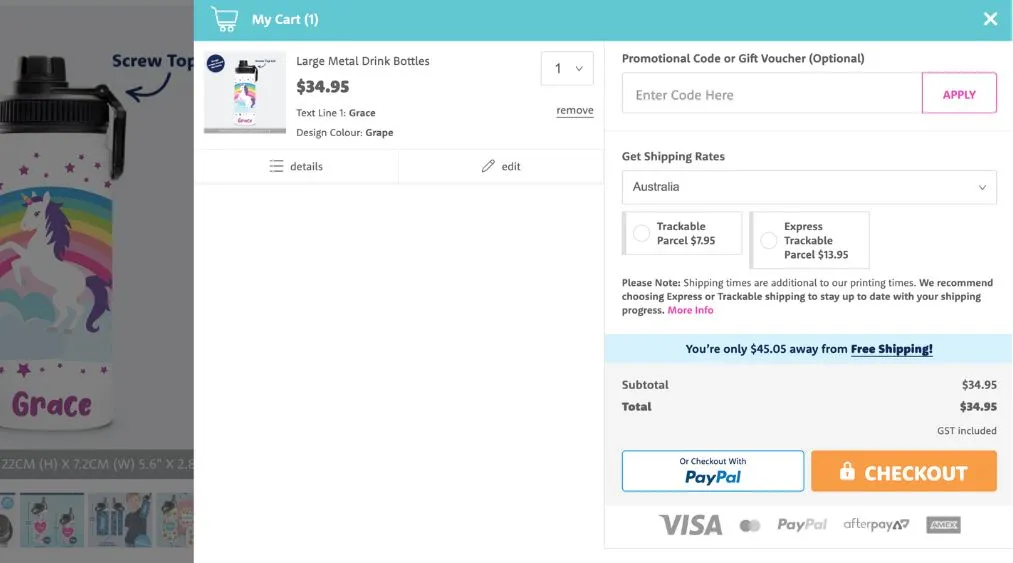Click the edit pencil icon
Viewport: 1013px width, 563px height.
tap(488, 166)
